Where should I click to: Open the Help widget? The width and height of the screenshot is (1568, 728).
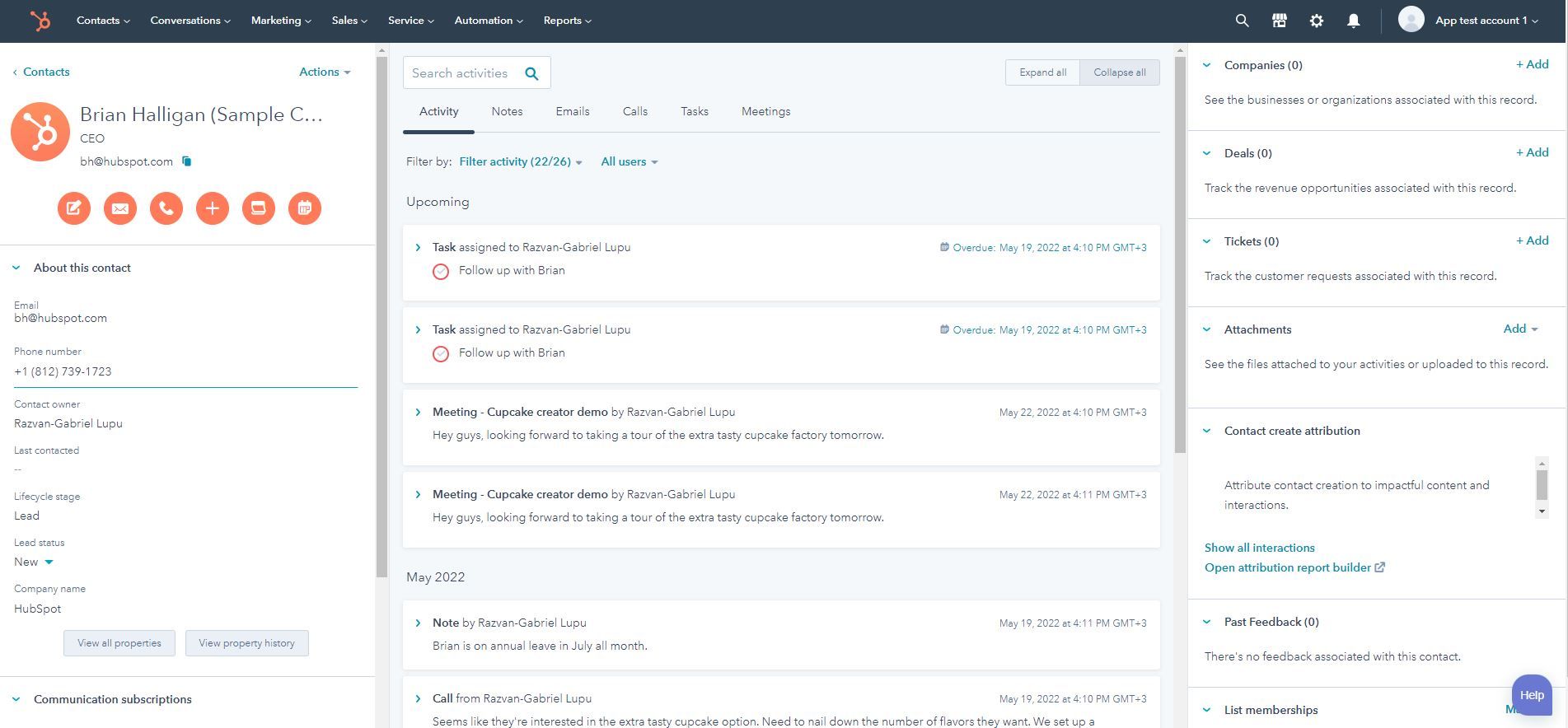point(1532,695)
